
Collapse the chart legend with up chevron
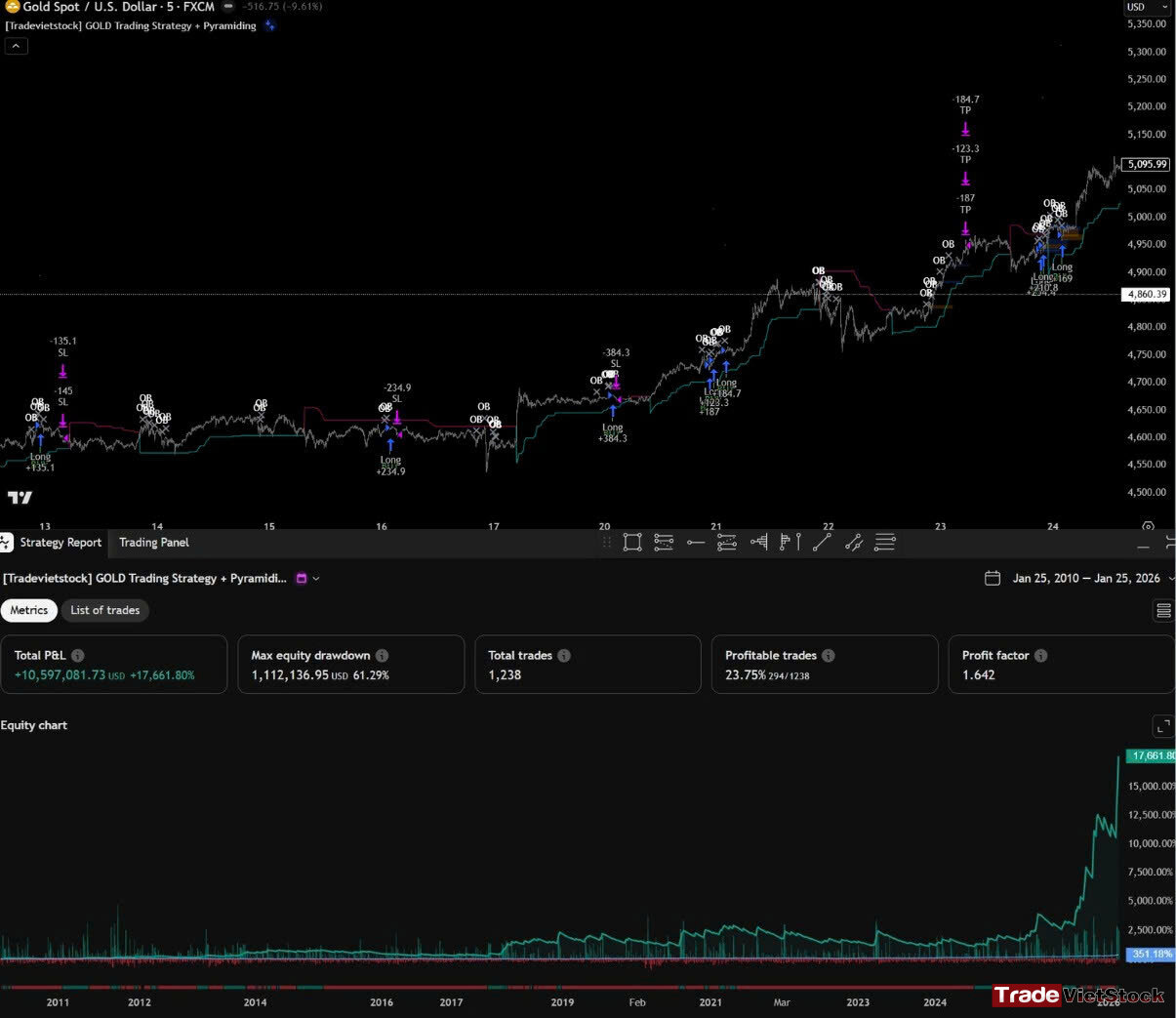click(17, 45)
